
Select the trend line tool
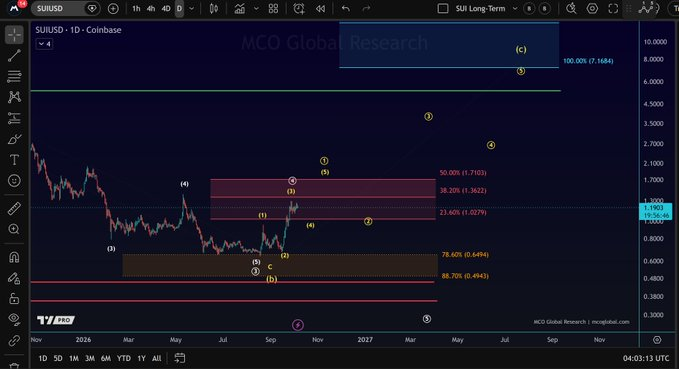[14, 55]
